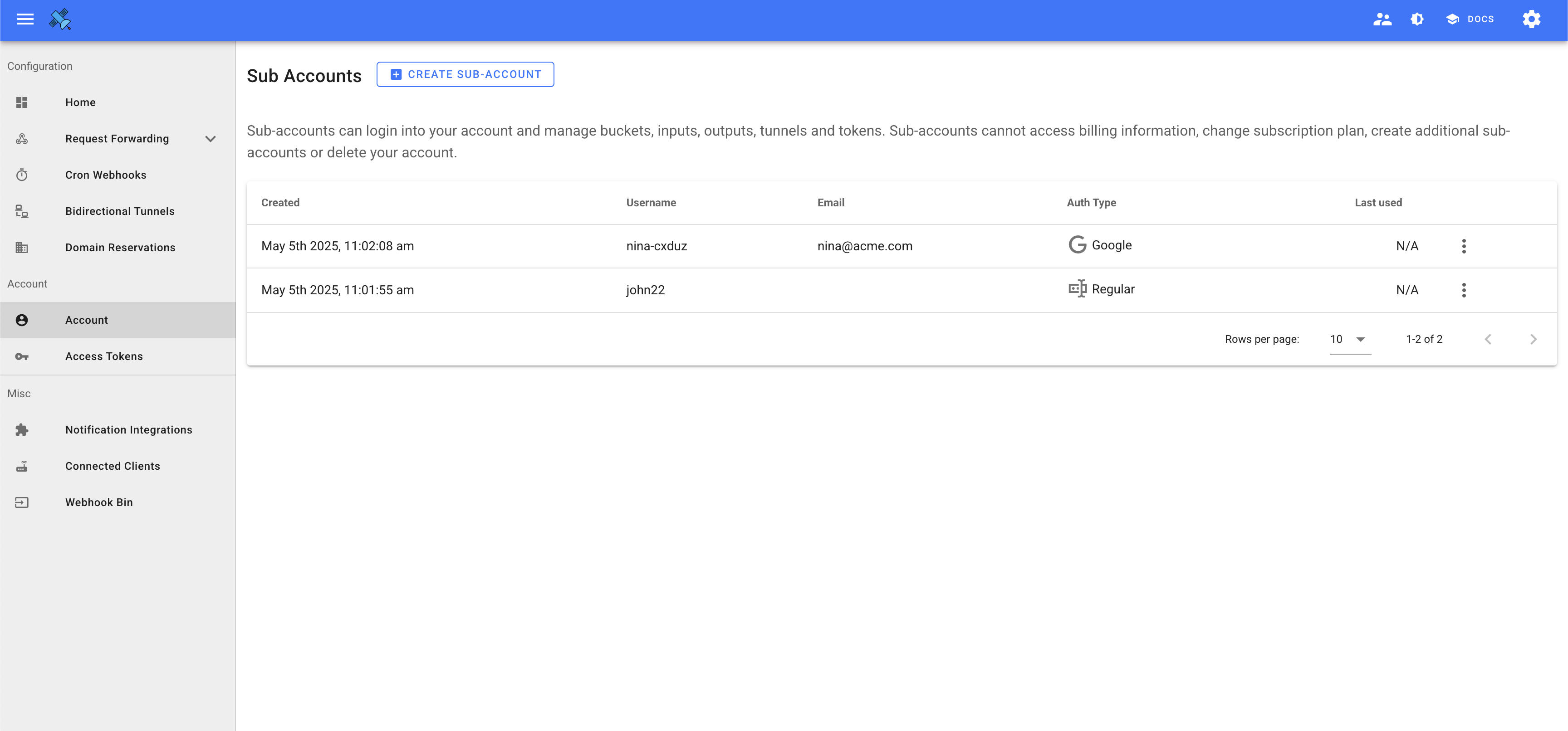Open Webhook Bin from sidebar
The height and width of the screenshot is (731, 1568).
(x=99, y=502)
